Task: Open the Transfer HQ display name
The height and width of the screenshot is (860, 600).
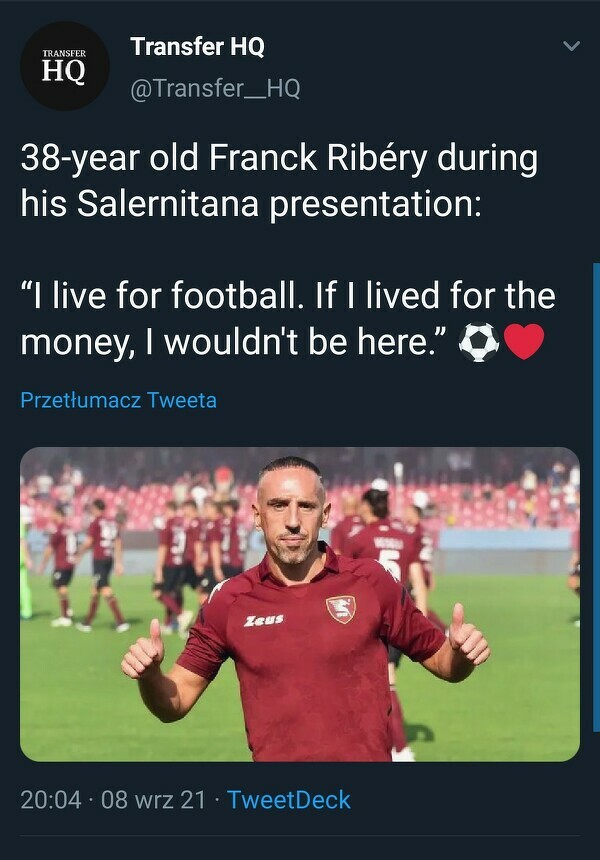Action: coord(197,46)
